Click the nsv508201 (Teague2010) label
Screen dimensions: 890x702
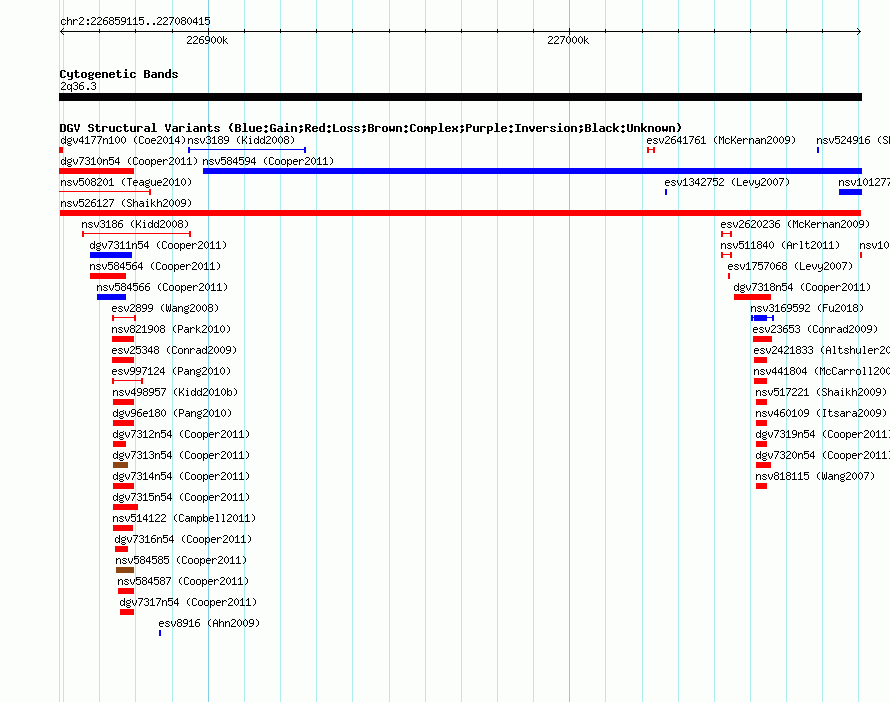(126, 182)
